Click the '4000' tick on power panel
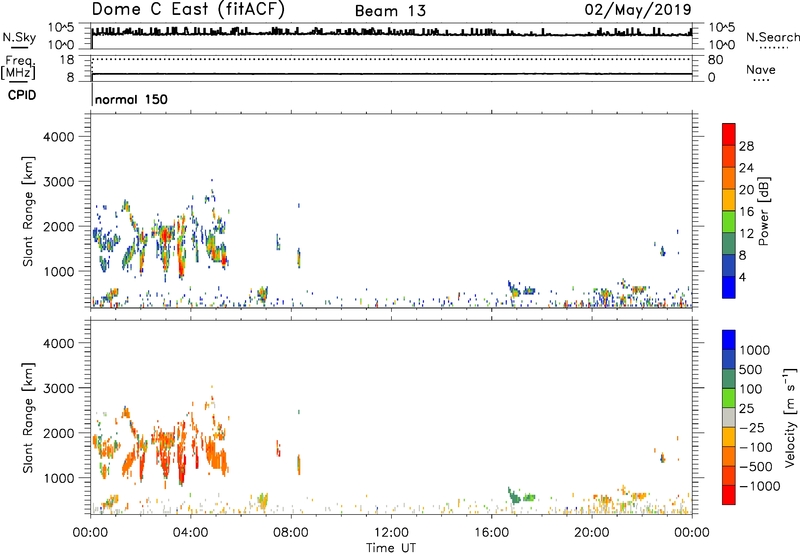This screenshot has height=554, width=800. coord(59,137)
